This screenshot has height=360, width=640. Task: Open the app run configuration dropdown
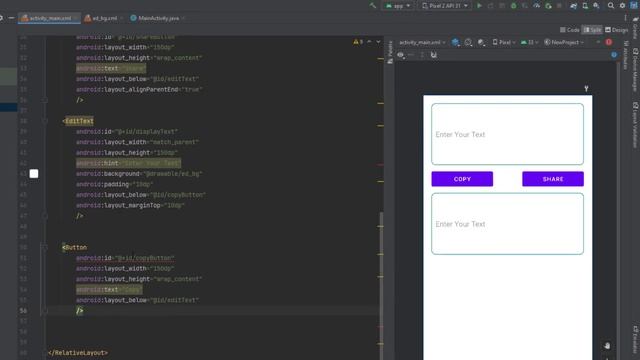coord(398,6)
